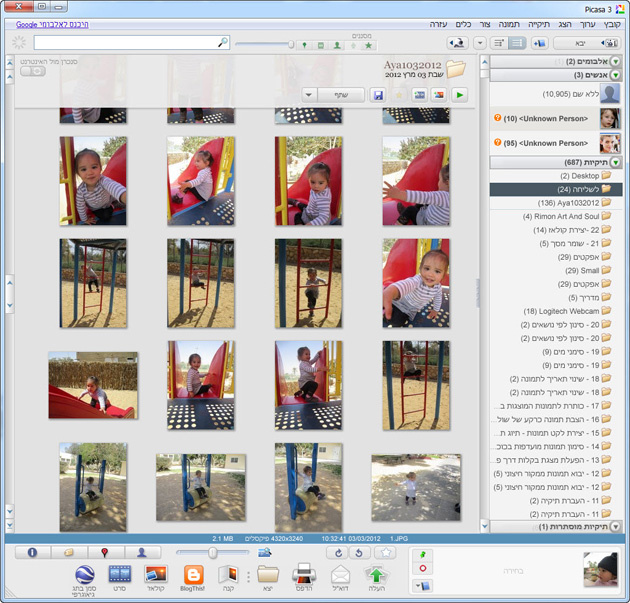Switch to tree folder view
The image size is (630, 603).
tap(499, 43)
